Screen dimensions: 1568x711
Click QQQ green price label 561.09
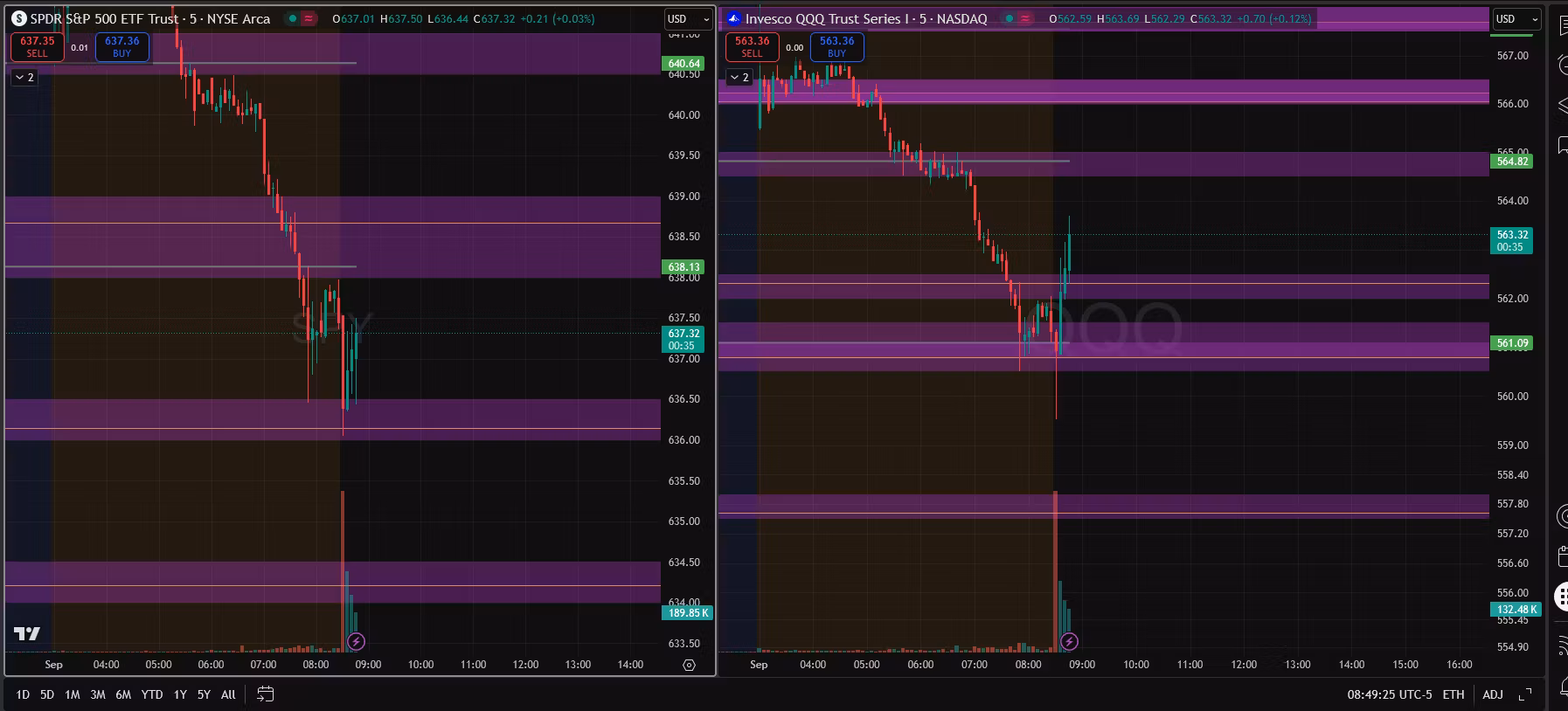click(1511, 343)
